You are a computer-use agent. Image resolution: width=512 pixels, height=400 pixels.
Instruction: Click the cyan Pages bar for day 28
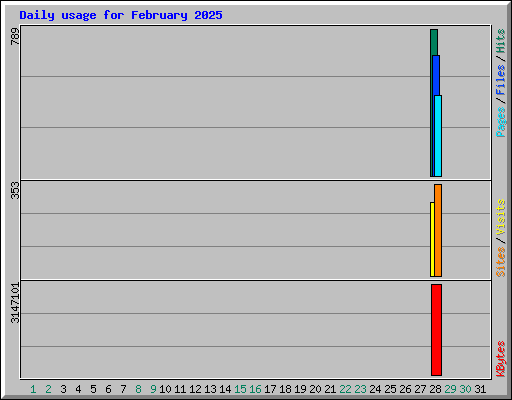(x=438, y=136)
